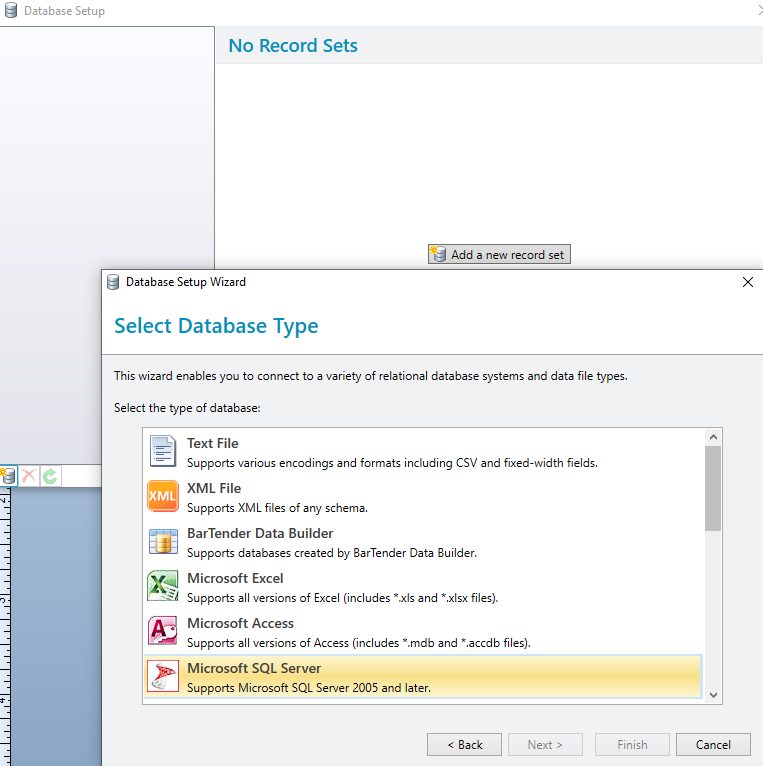
Task: Click the green refresh toolbar icon
Action: (x=50, y=476)
